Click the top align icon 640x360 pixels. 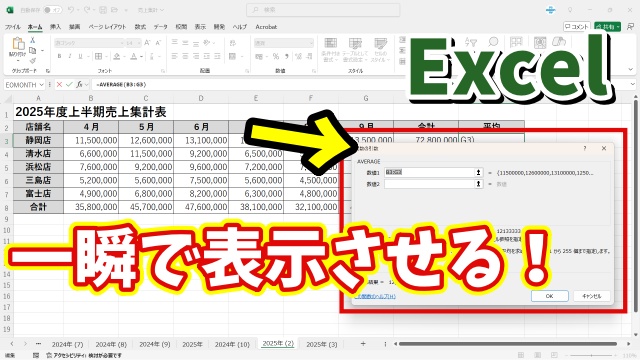click(175, 42)
